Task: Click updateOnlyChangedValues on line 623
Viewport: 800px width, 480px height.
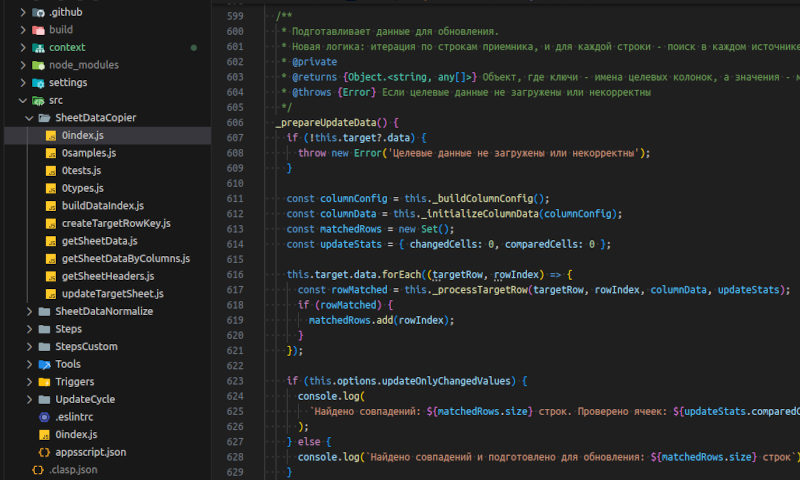Action: pyautogui.click(x=446, y=381)
